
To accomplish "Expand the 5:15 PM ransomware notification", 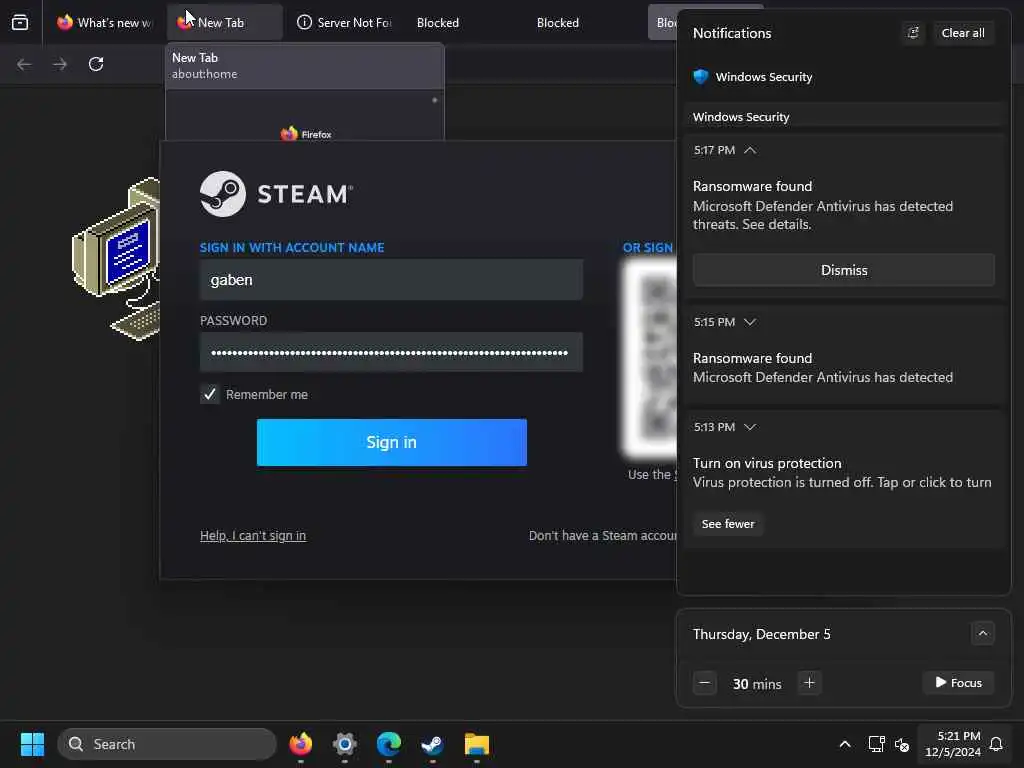I will (x=750, y=322).
